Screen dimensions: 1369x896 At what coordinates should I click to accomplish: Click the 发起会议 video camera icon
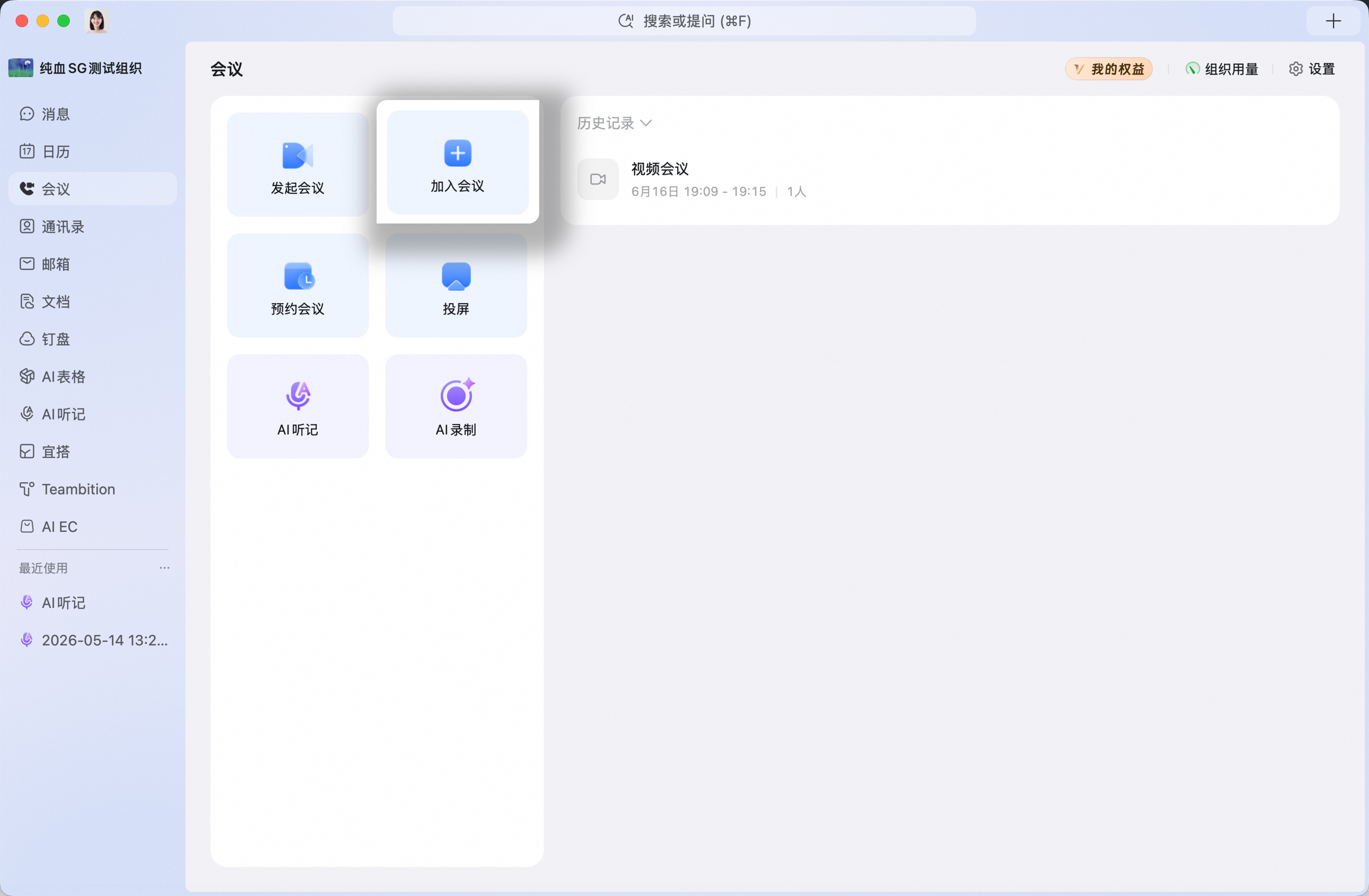(x=297, y=155)
